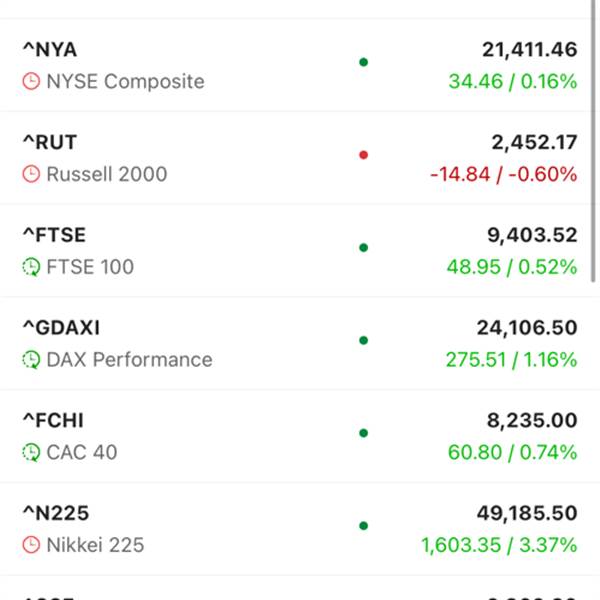Tap the Russell 2000 change -14.84 / -0.60%
This screenshot has width=600, height=600.
point(503,174)
